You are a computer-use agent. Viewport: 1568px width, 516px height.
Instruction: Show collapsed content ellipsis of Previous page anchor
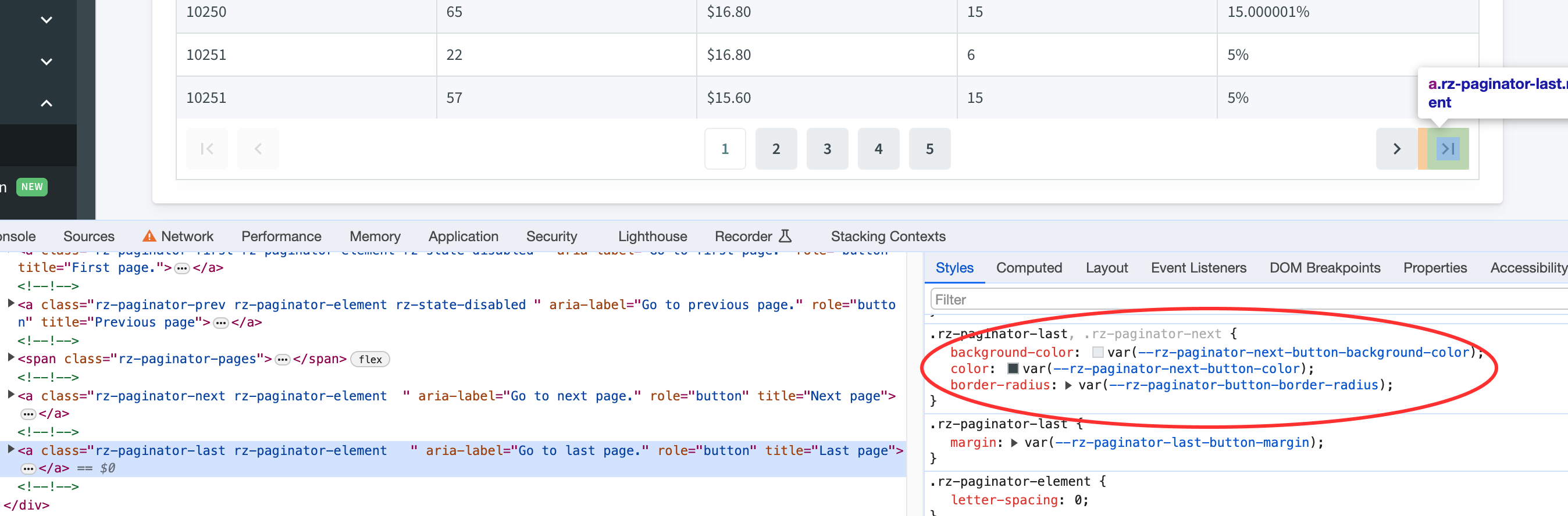(221, 323)
